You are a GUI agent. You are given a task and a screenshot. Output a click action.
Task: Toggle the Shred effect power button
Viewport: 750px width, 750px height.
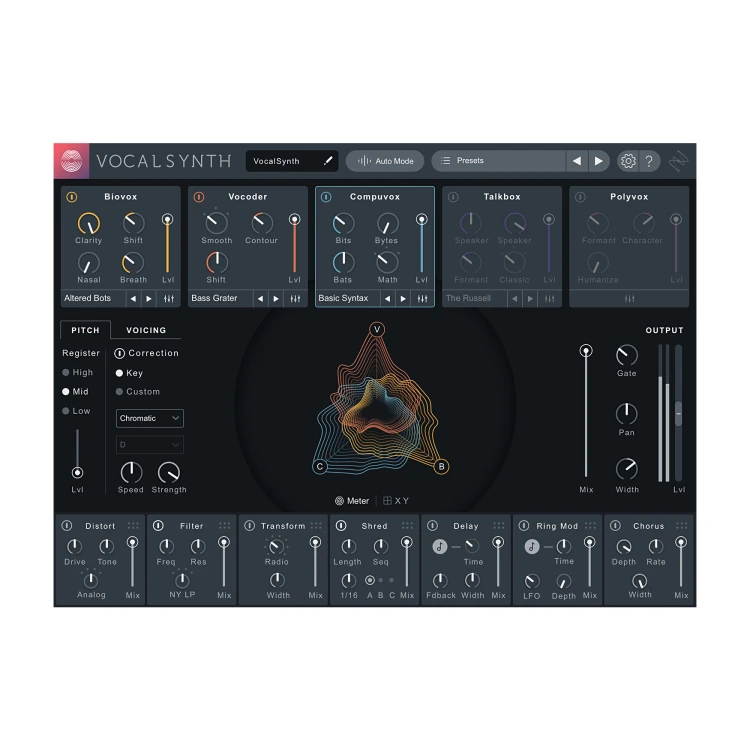(x=341, y=526)
